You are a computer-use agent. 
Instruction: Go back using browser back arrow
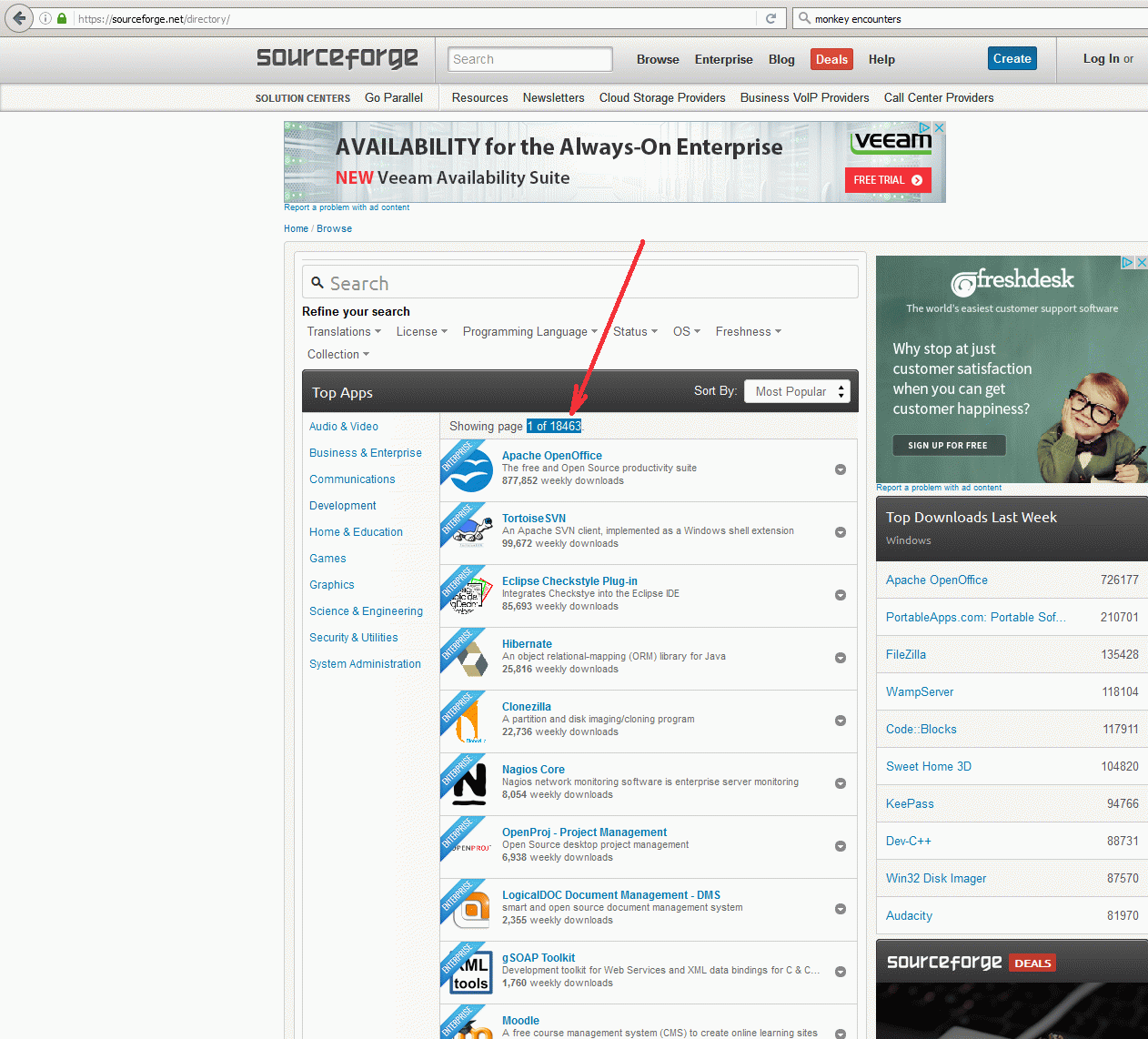pyautogui.click(x=19, y=18)
